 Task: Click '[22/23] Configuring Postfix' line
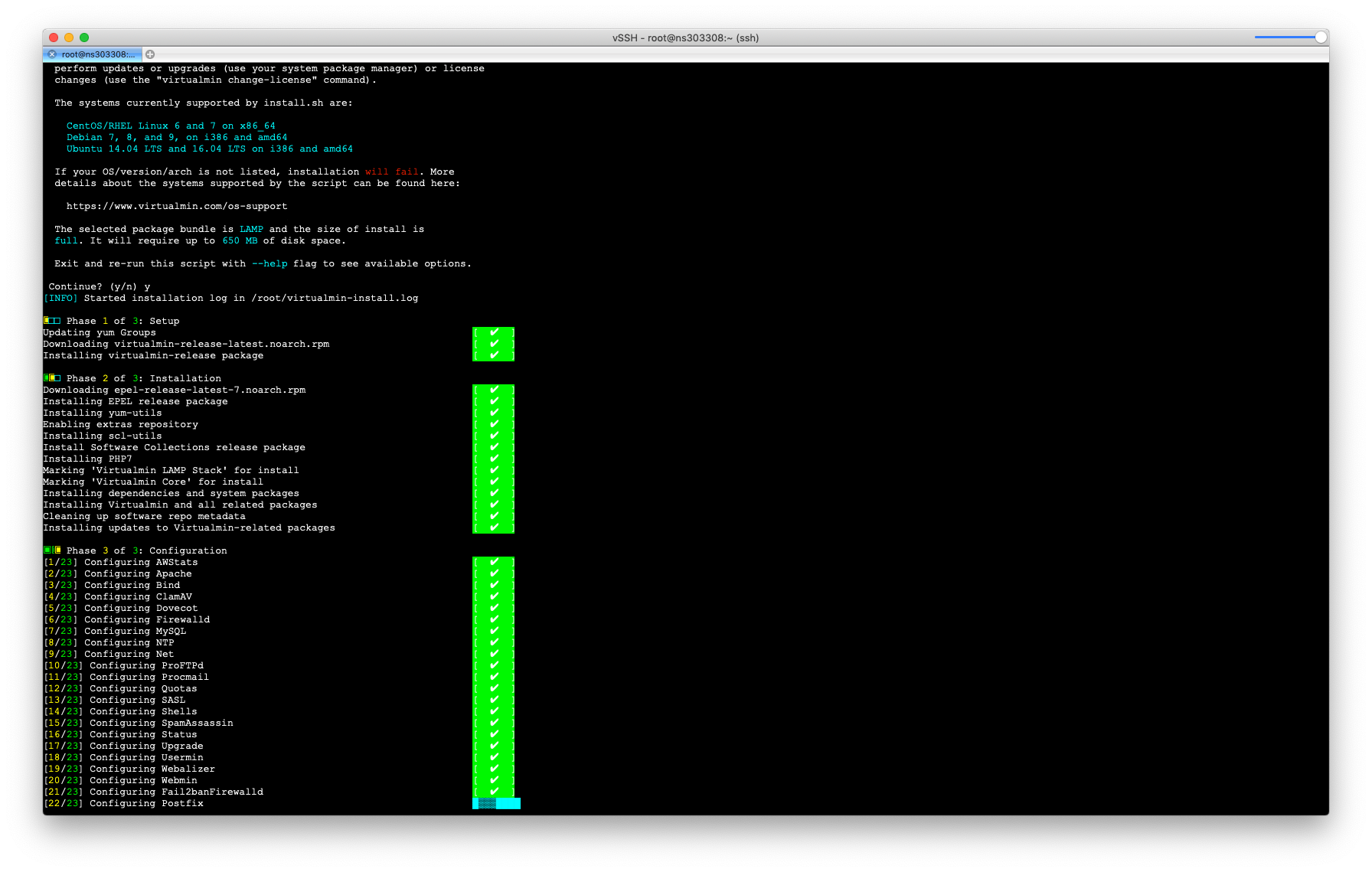coord(124,803)
